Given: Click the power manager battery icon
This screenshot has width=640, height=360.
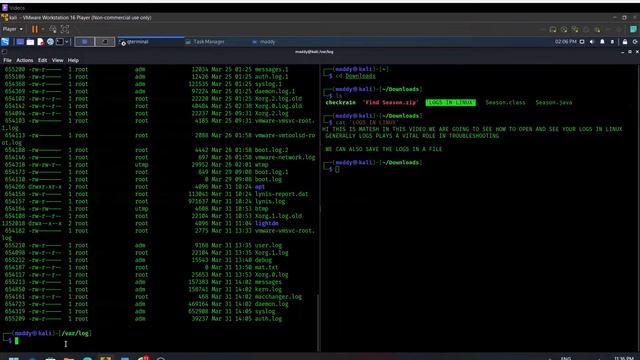Looking at the screenshot, I should [612, 42].
